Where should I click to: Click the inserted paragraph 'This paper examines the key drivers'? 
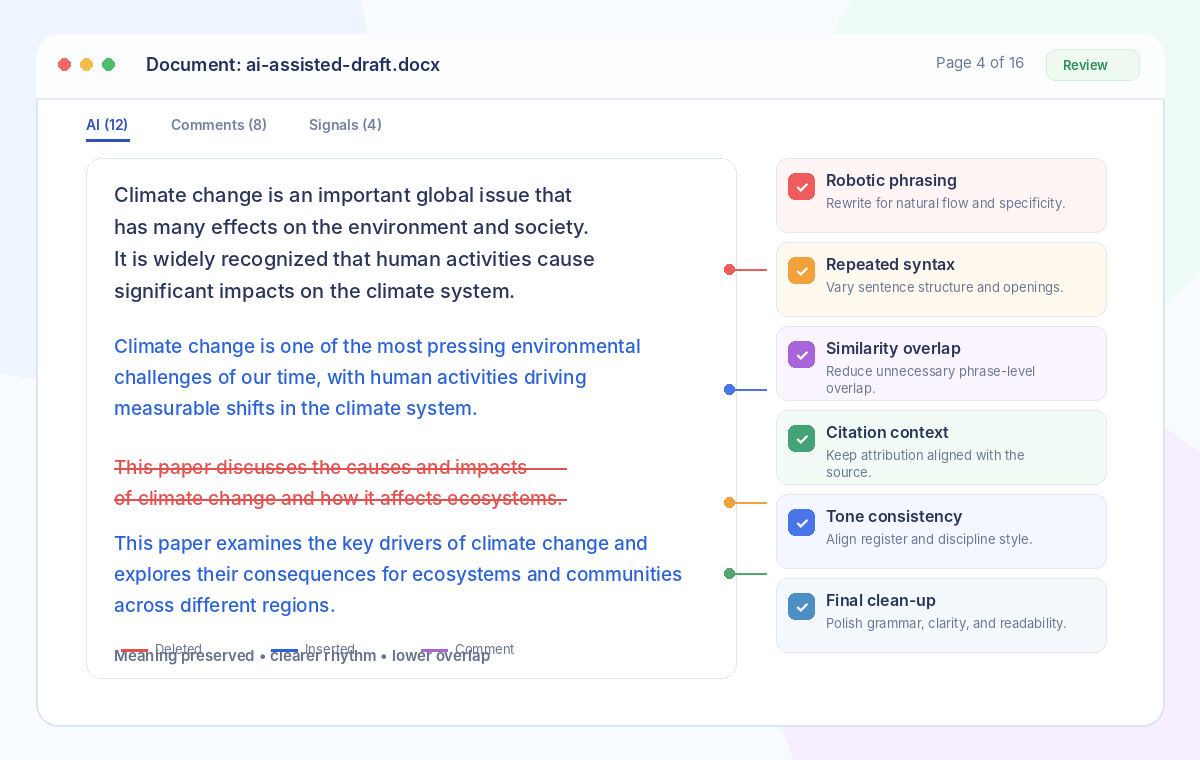coord(398,575)
